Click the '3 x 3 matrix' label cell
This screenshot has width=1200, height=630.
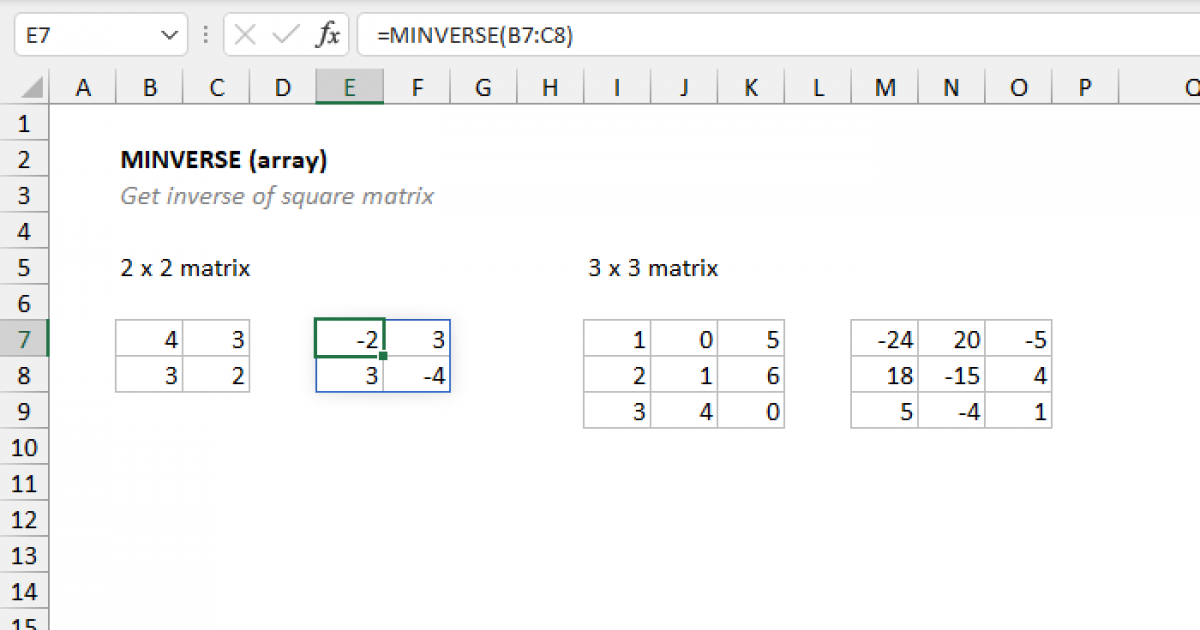[617, 268]
